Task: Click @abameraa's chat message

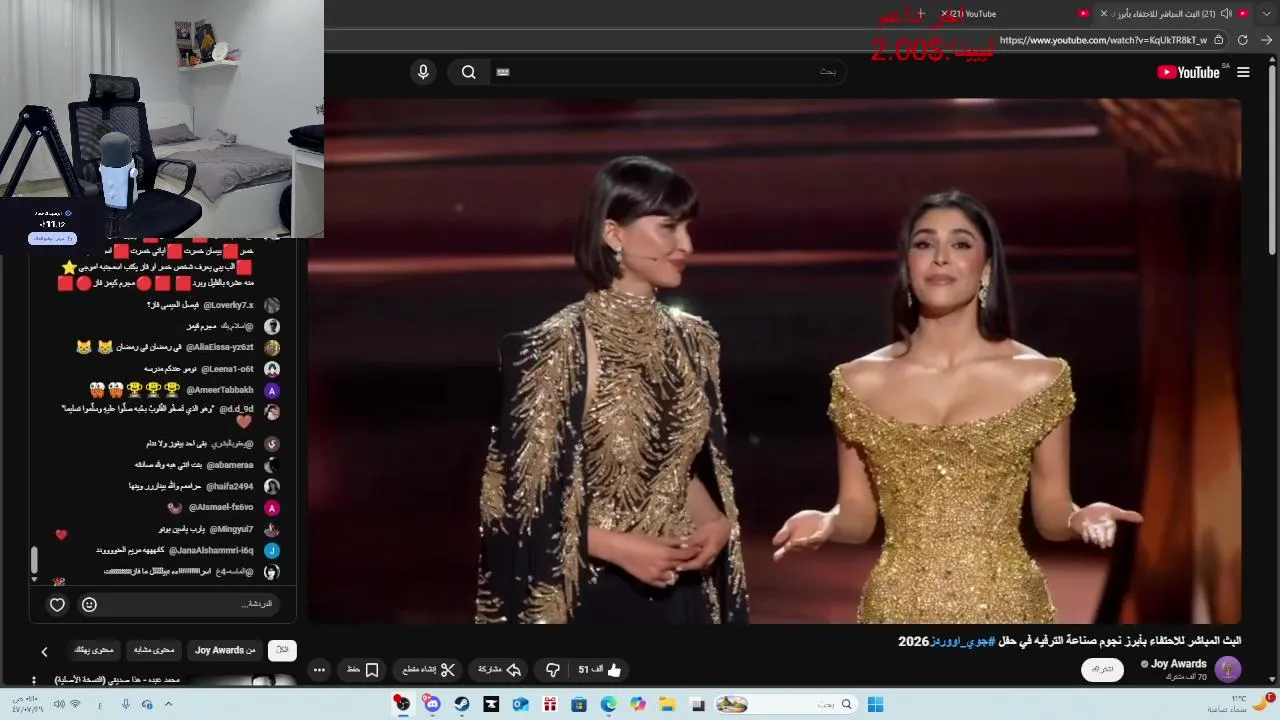Action: 195,465
